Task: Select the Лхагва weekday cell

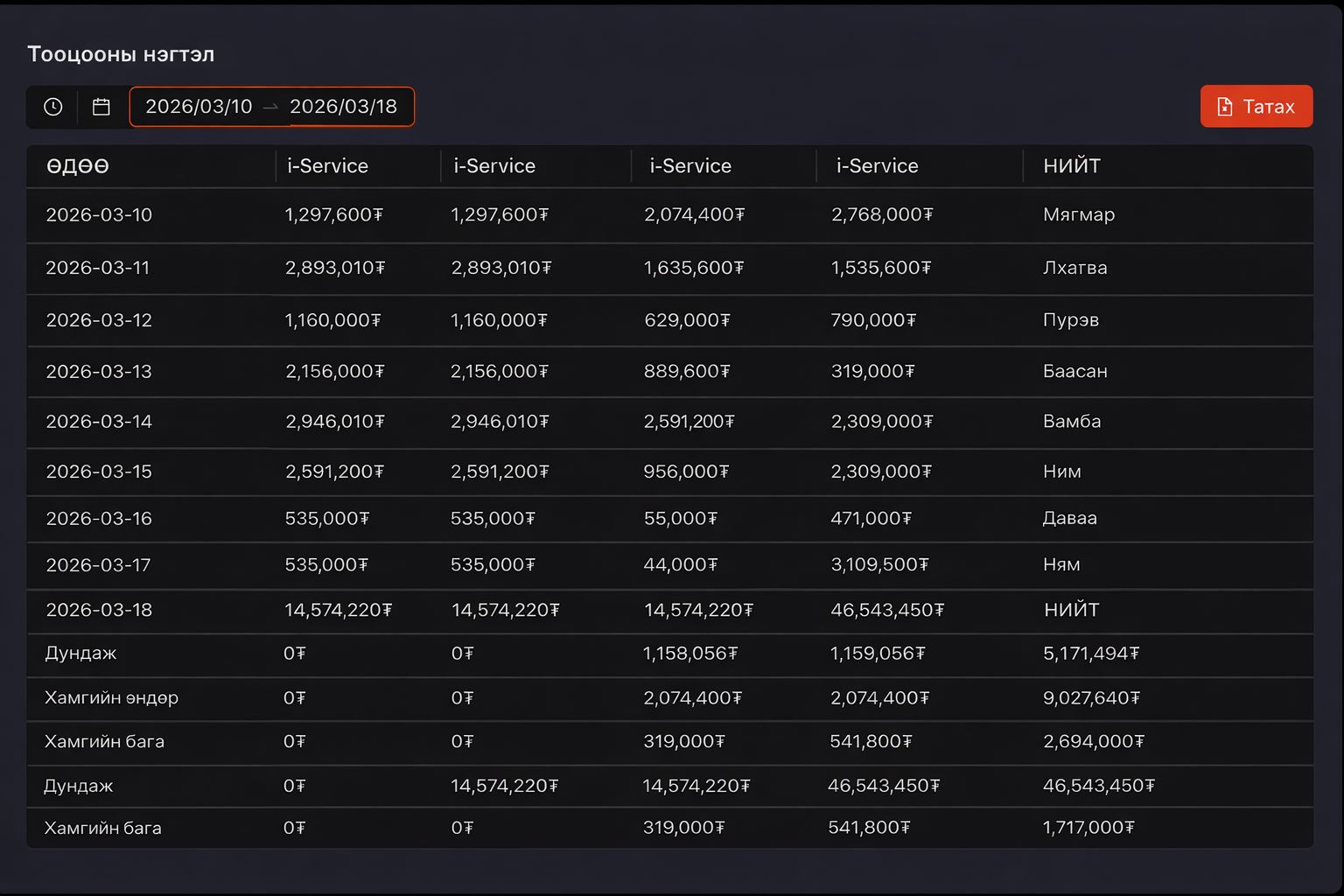Action: [1075, 268]
